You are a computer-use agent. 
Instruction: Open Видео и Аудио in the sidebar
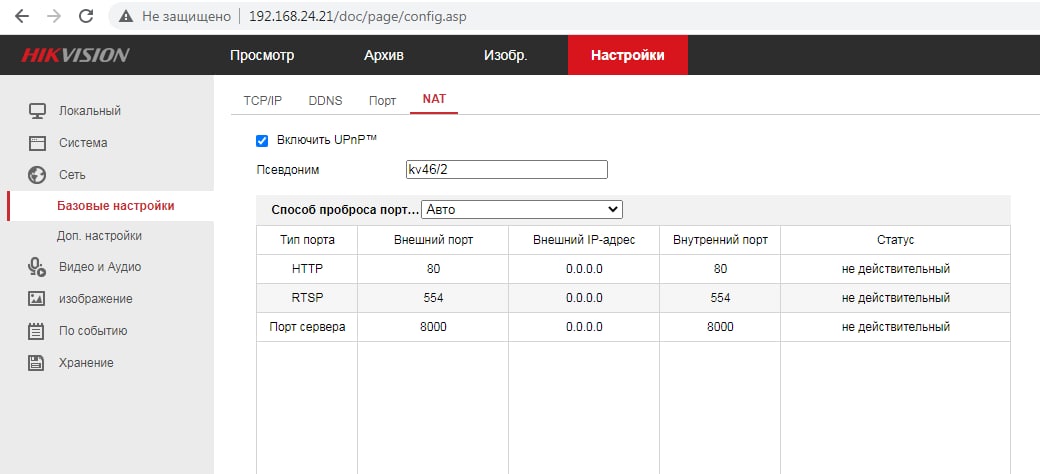[99, 267]
